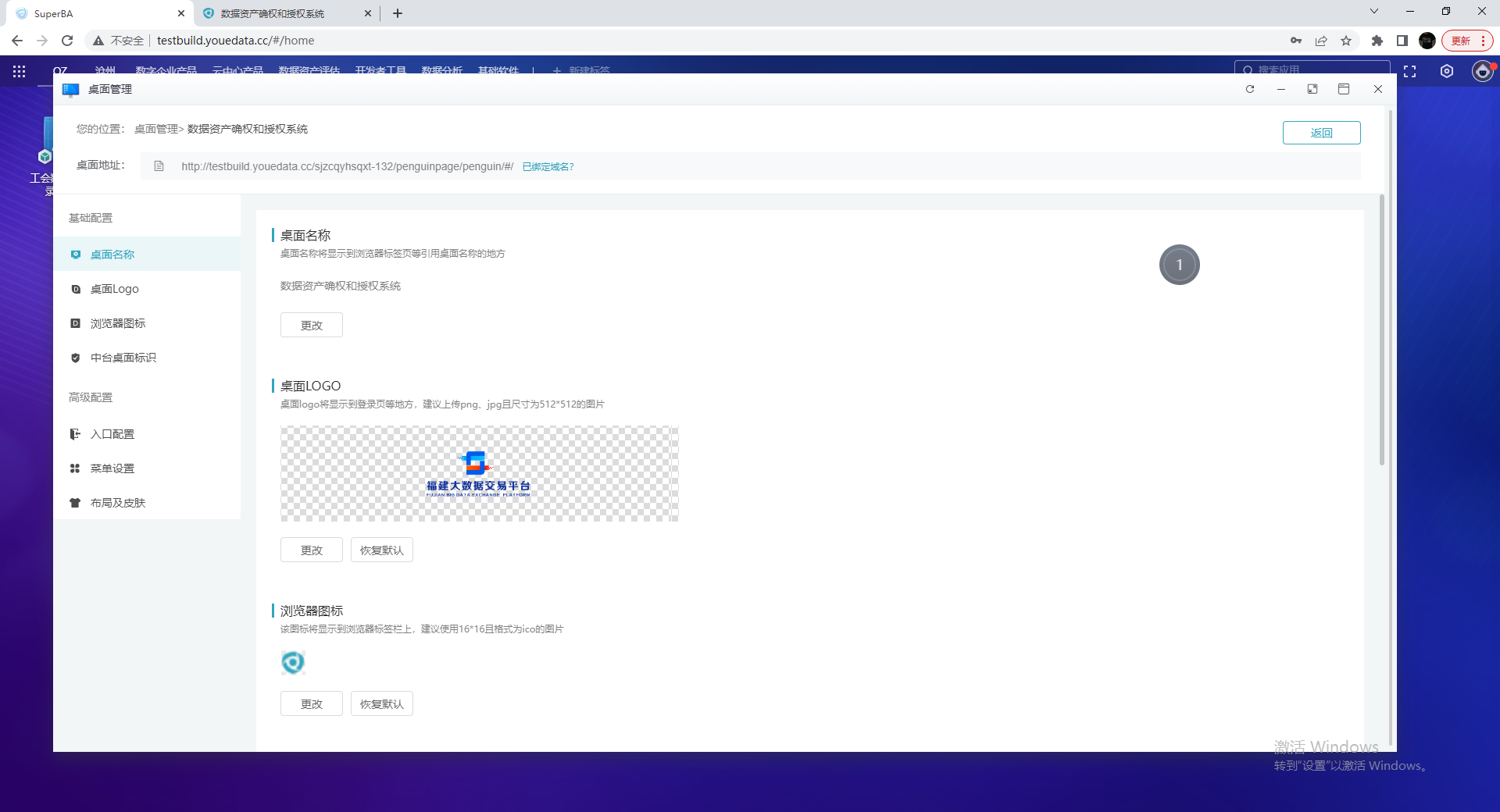This screenshot has height=812, width=1500.
Task: Open Chrome extensions puzzle icon
Action: pos(1377,41)
